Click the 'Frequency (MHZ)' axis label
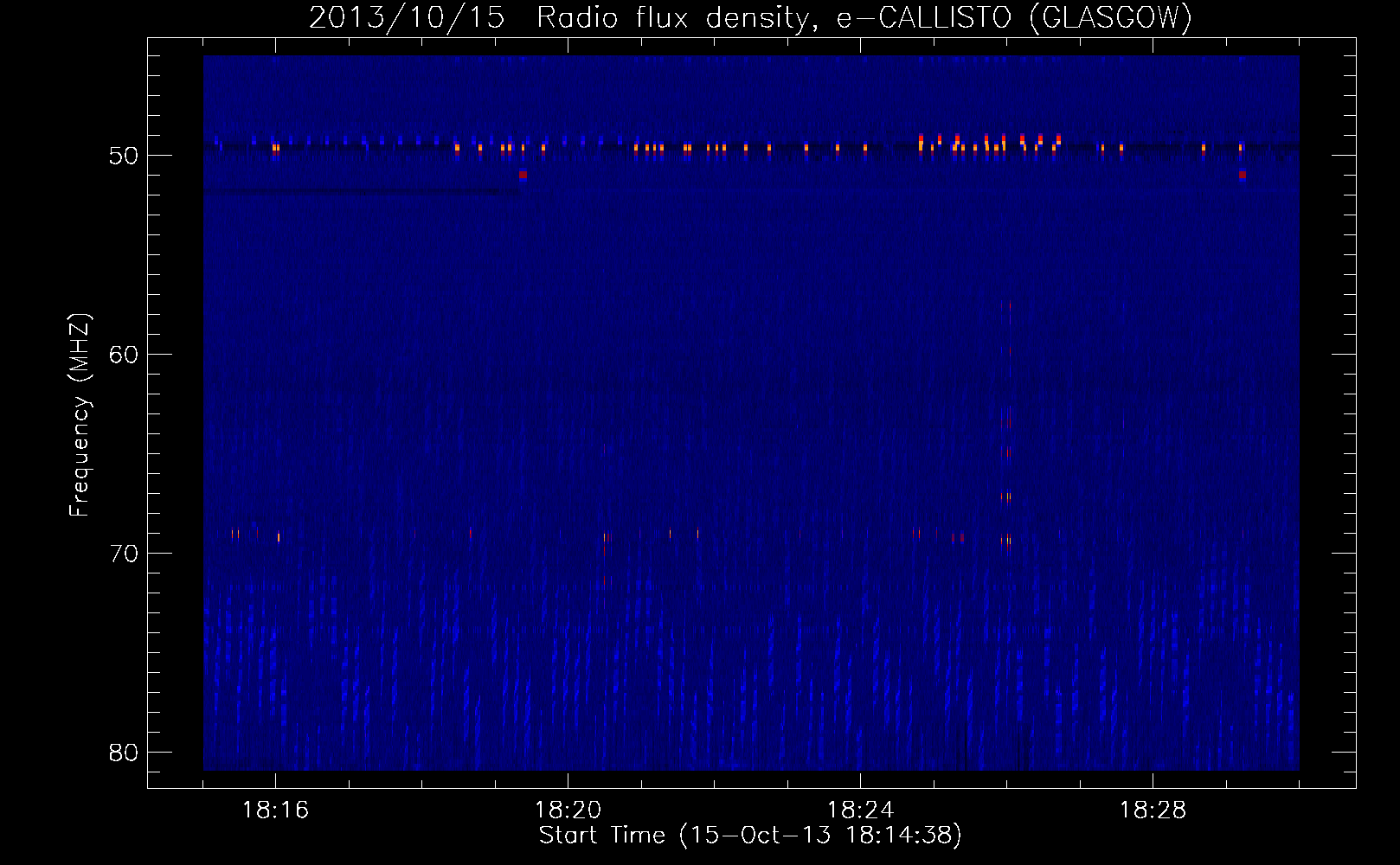 80,415
